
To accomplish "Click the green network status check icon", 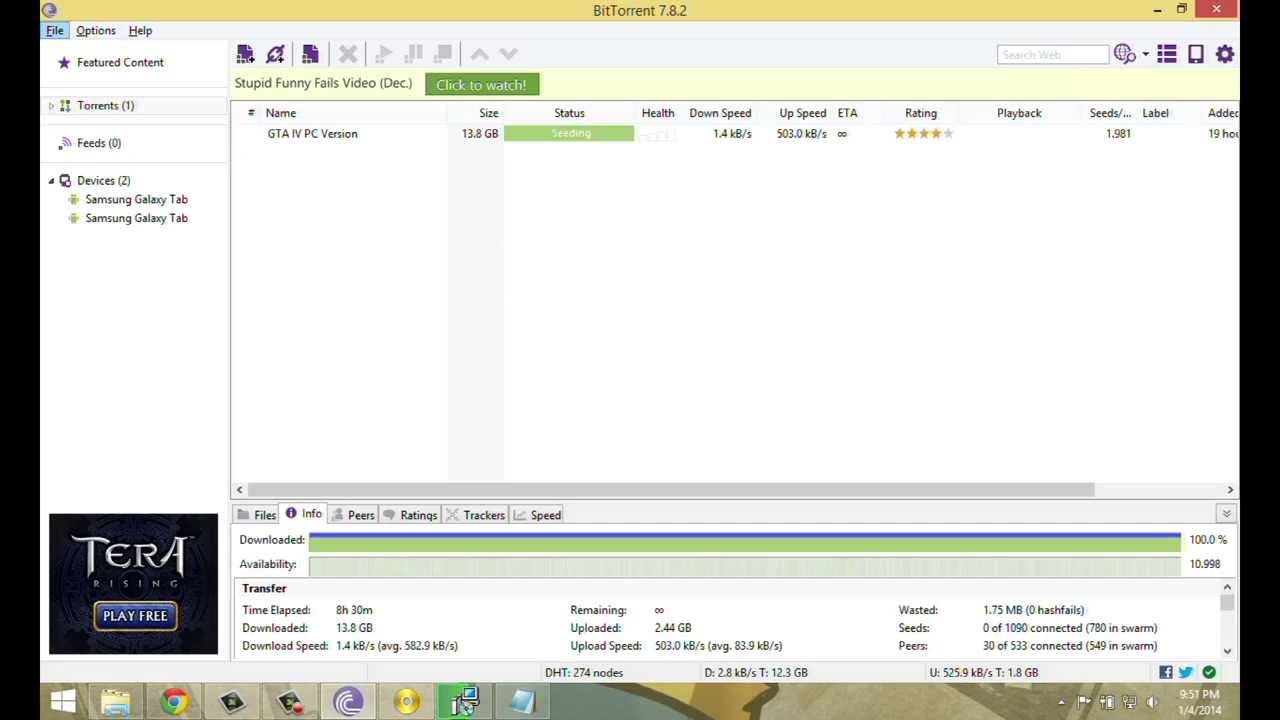I will [x=1209, y=673].
